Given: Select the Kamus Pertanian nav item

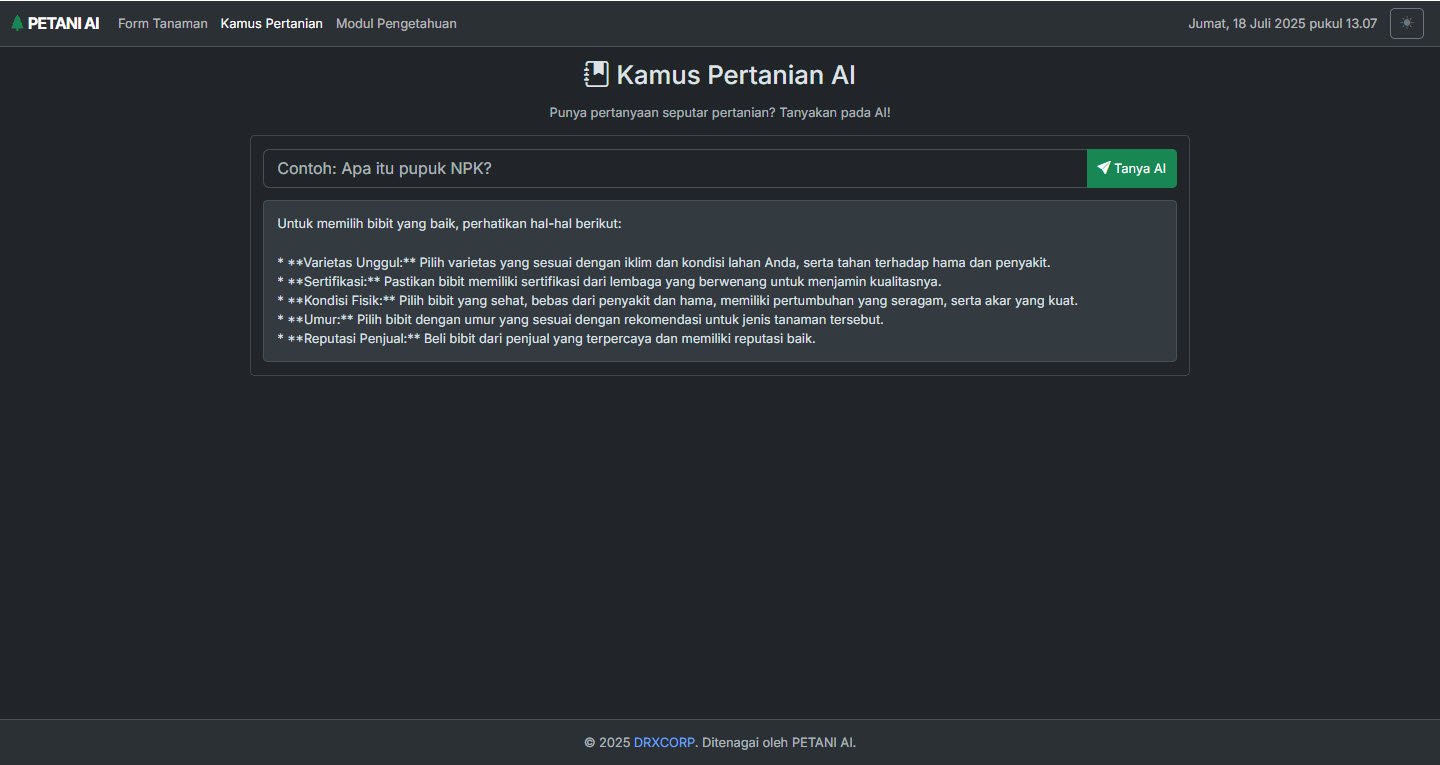Looking at the screenshot, I should (272, 23).
